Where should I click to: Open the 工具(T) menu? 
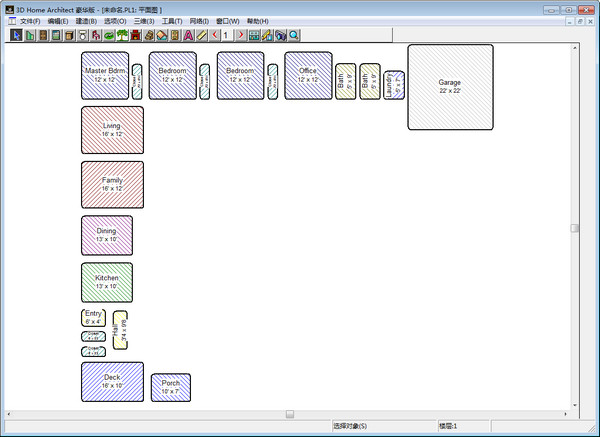click(172, 21)
